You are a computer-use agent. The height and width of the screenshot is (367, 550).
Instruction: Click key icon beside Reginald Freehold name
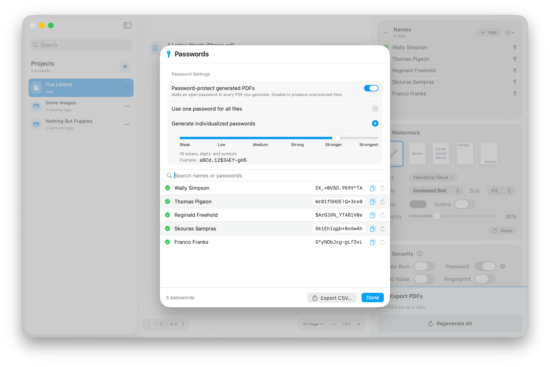515,71
